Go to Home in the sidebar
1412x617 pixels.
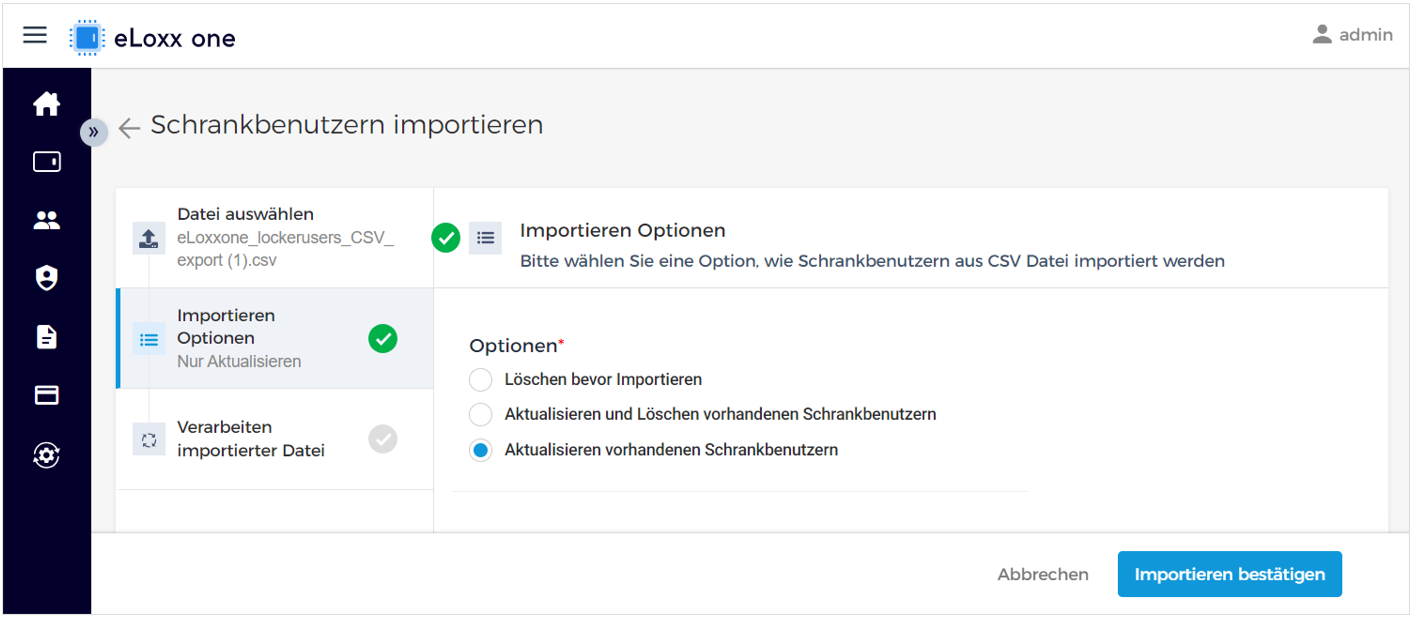click(x=47, y=103)
